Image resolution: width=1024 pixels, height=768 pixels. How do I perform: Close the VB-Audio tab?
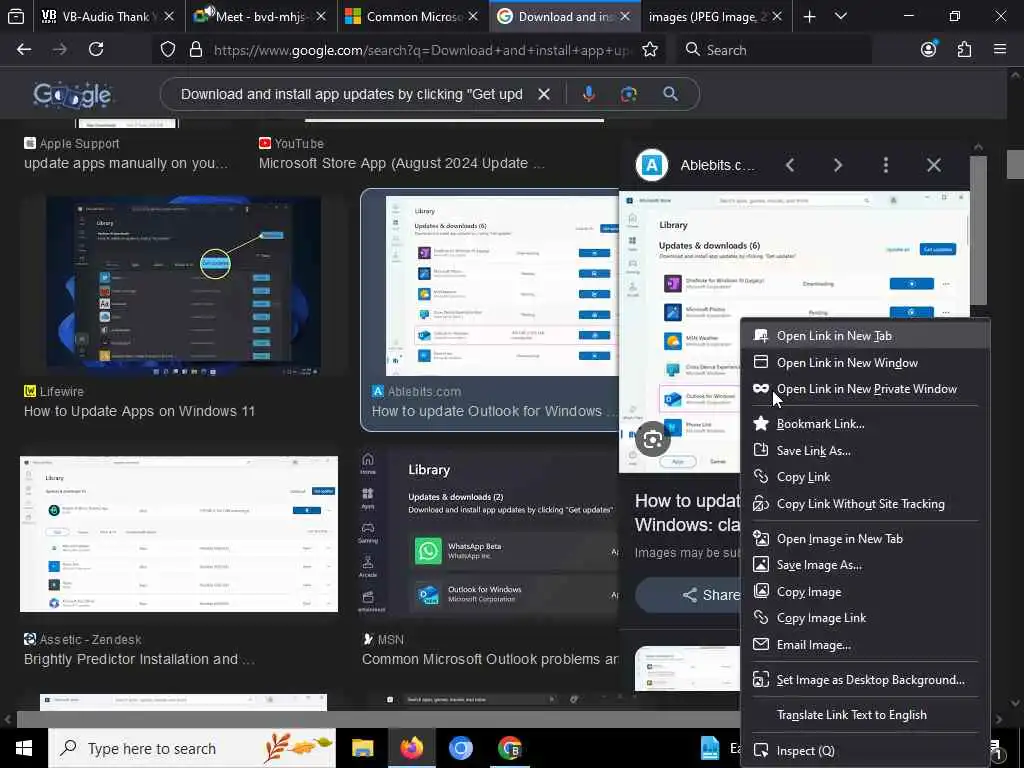[168, 17]
